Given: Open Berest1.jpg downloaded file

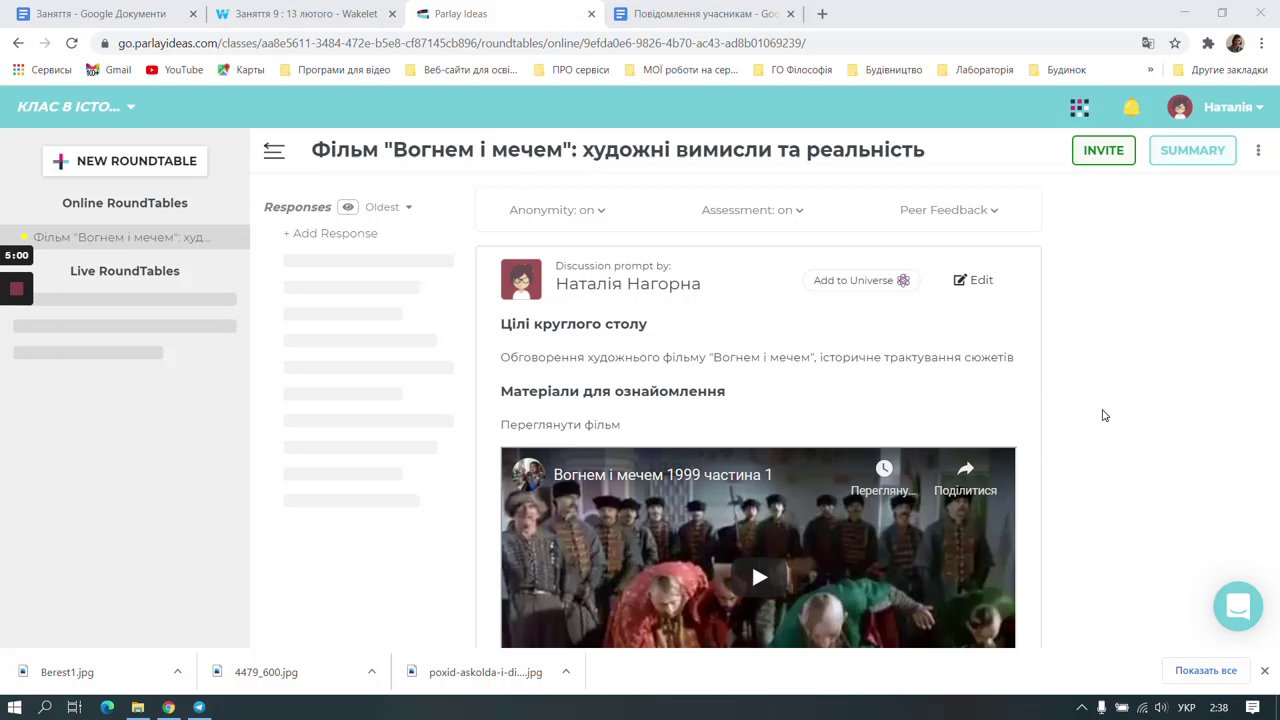Looking at the screenshot, I should coord(67,672).
